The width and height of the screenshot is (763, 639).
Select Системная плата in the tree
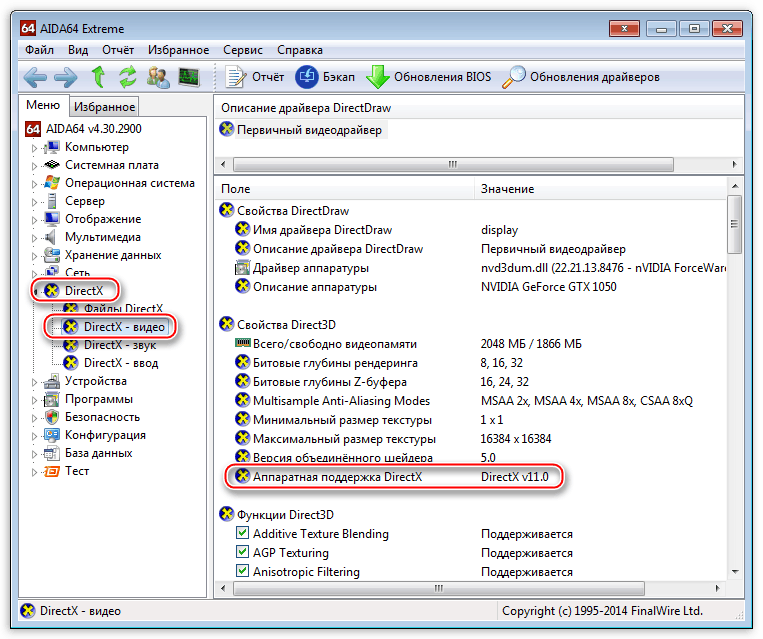[101, 165]
